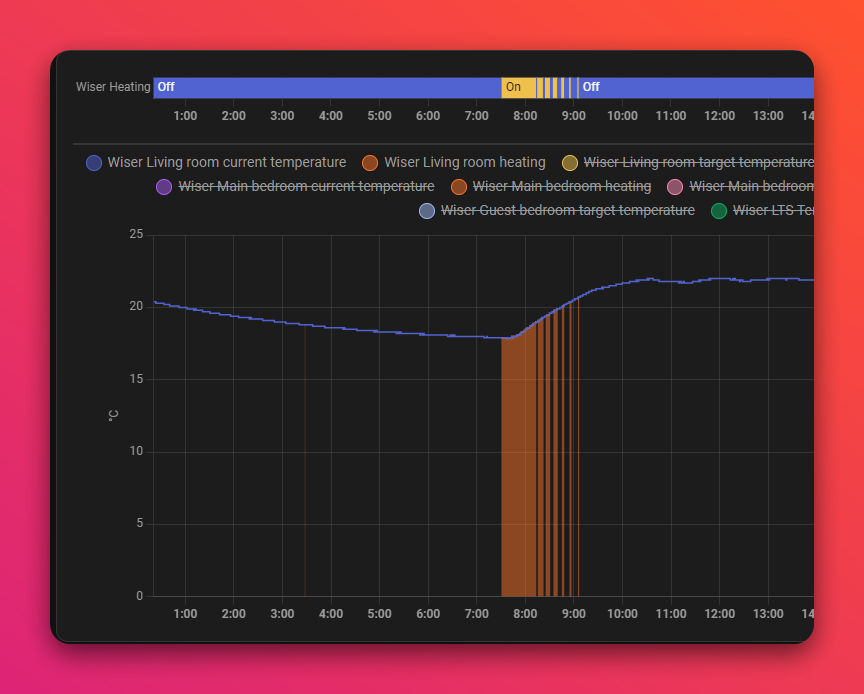The width and height of the screenshot is (864, 694).
Task: Show the Wiser Main bedroom heating series
Action: coord(561,187)
